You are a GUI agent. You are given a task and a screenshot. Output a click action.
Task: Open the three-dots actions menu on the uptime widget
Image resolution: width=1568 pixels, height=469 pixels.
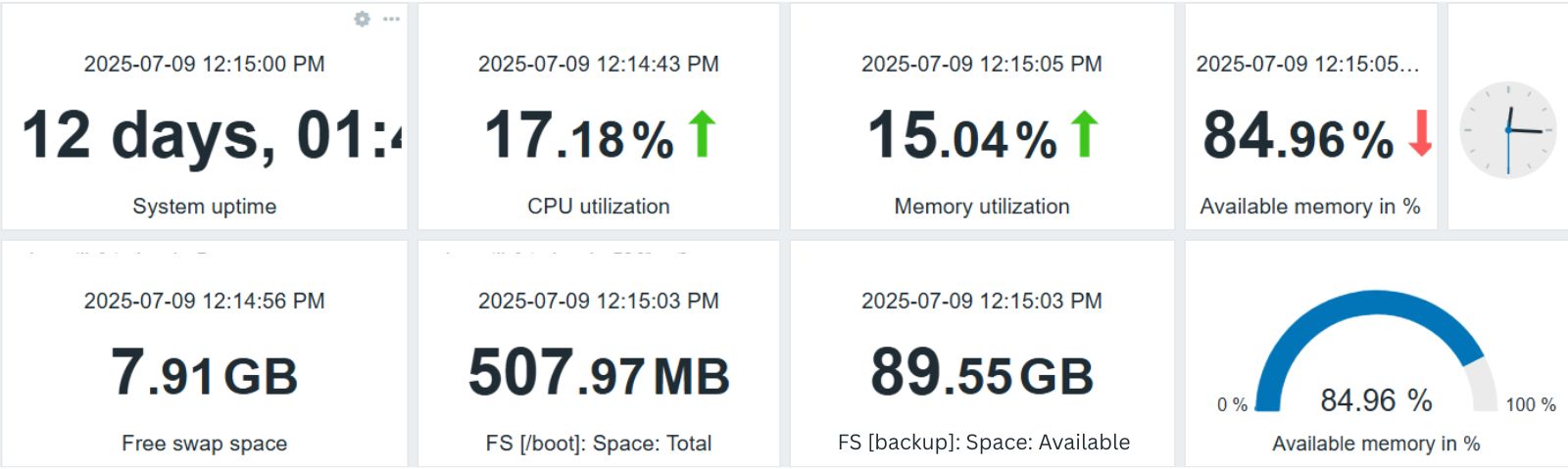[x=392, y=19]
